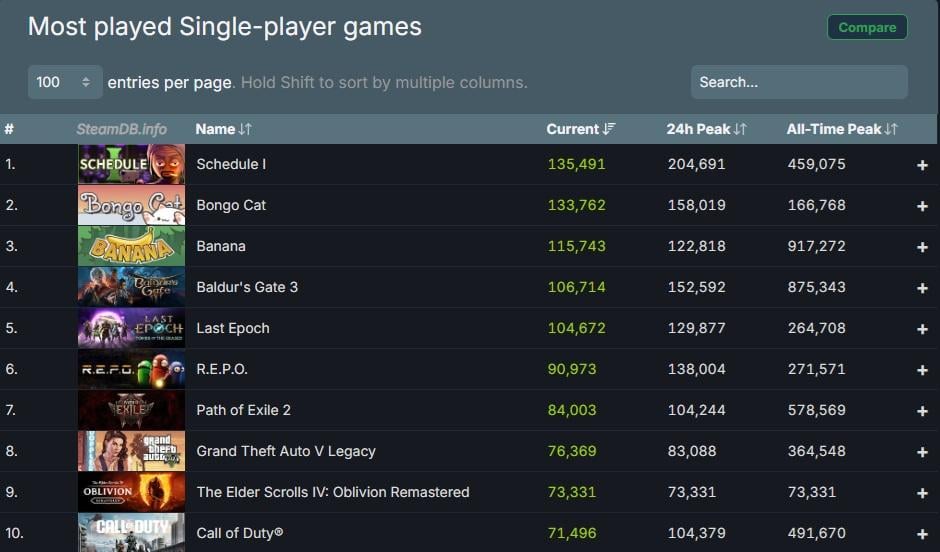The height and width of the screenshot is (552, 940).
Task: Focus the Search input field
Action: (x=798, y=82)
